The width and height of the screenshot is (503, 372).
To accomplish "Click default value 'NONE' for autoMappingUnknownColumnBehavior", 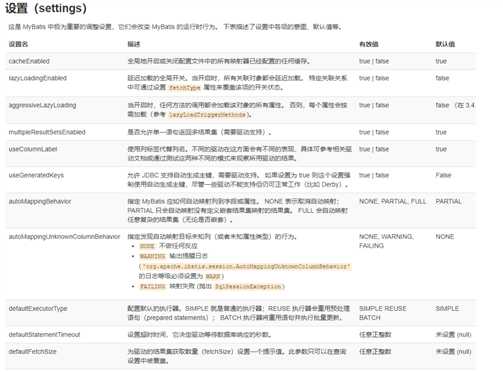I will [445, 236].
